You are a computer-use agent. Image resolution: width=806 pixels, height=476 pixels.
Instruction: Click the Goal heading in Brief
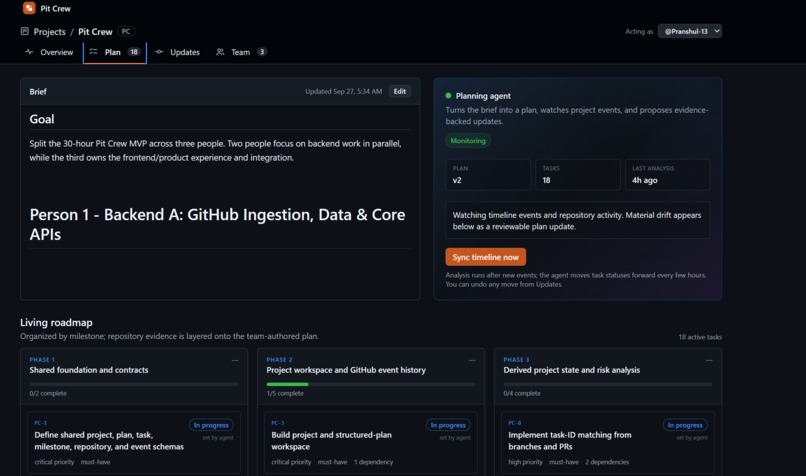coord(42,119)
